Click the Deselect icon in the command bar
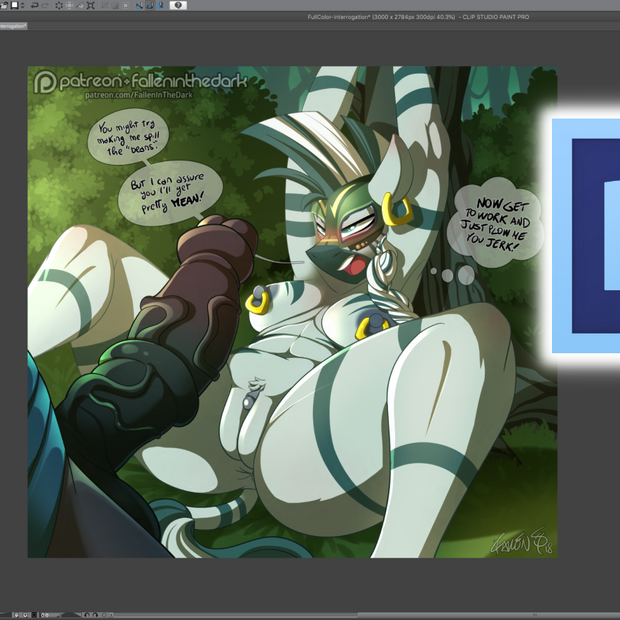The width and height of the screenshot is (620, 620). 104,5
